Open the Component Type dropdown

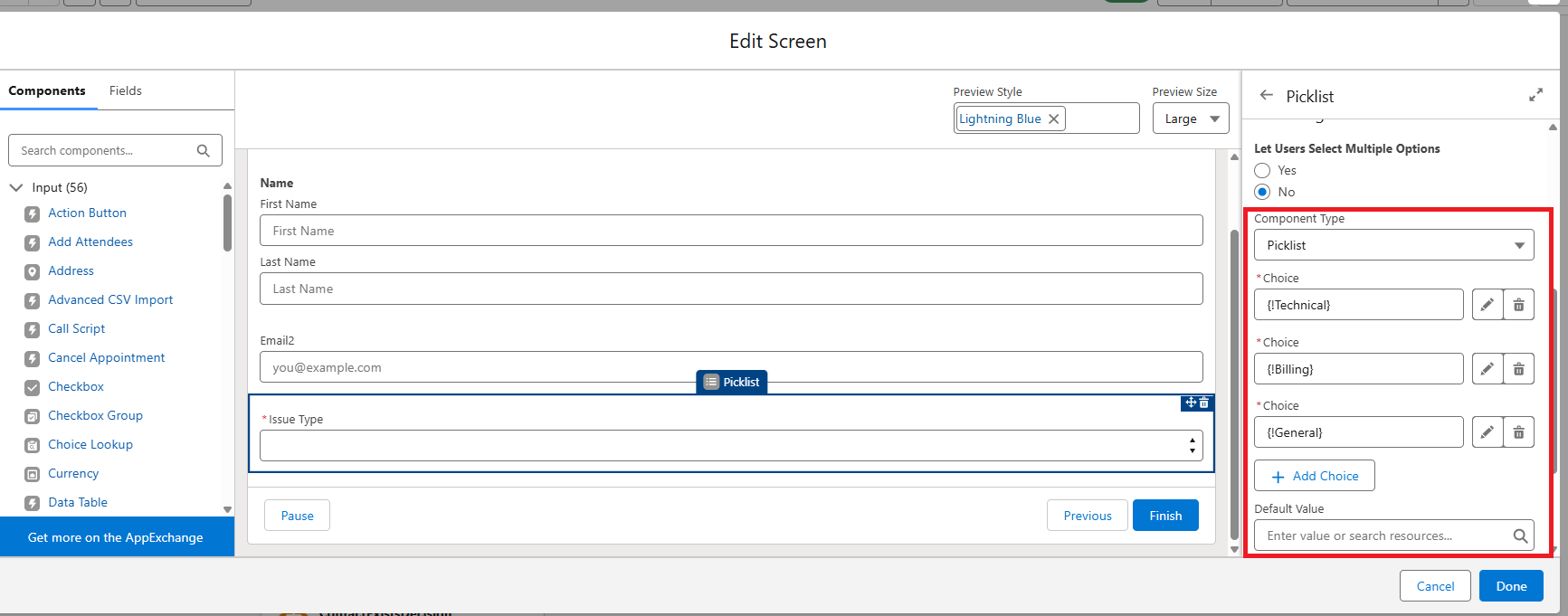(x=1393, y=245)
